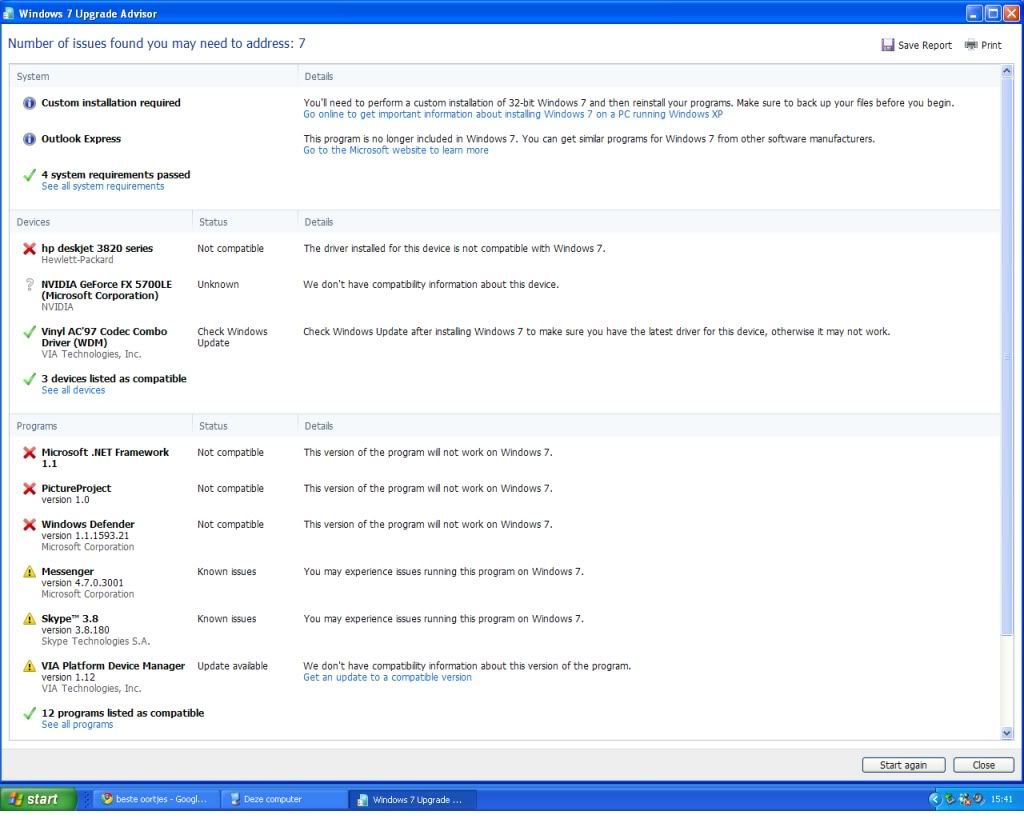This screenshot has width=1024, height=819.
Task: Click the Save Report text label
Action: 925,45
